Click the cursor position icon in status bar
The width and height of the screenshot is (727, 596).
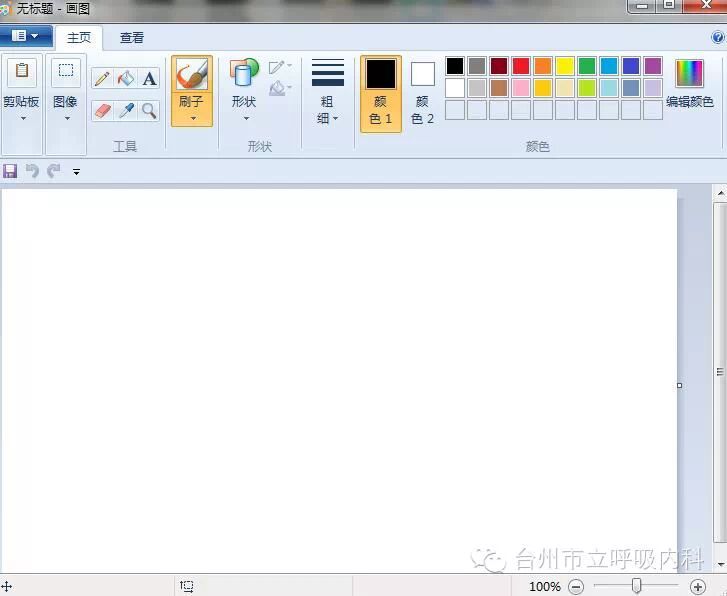coord(6,586)
